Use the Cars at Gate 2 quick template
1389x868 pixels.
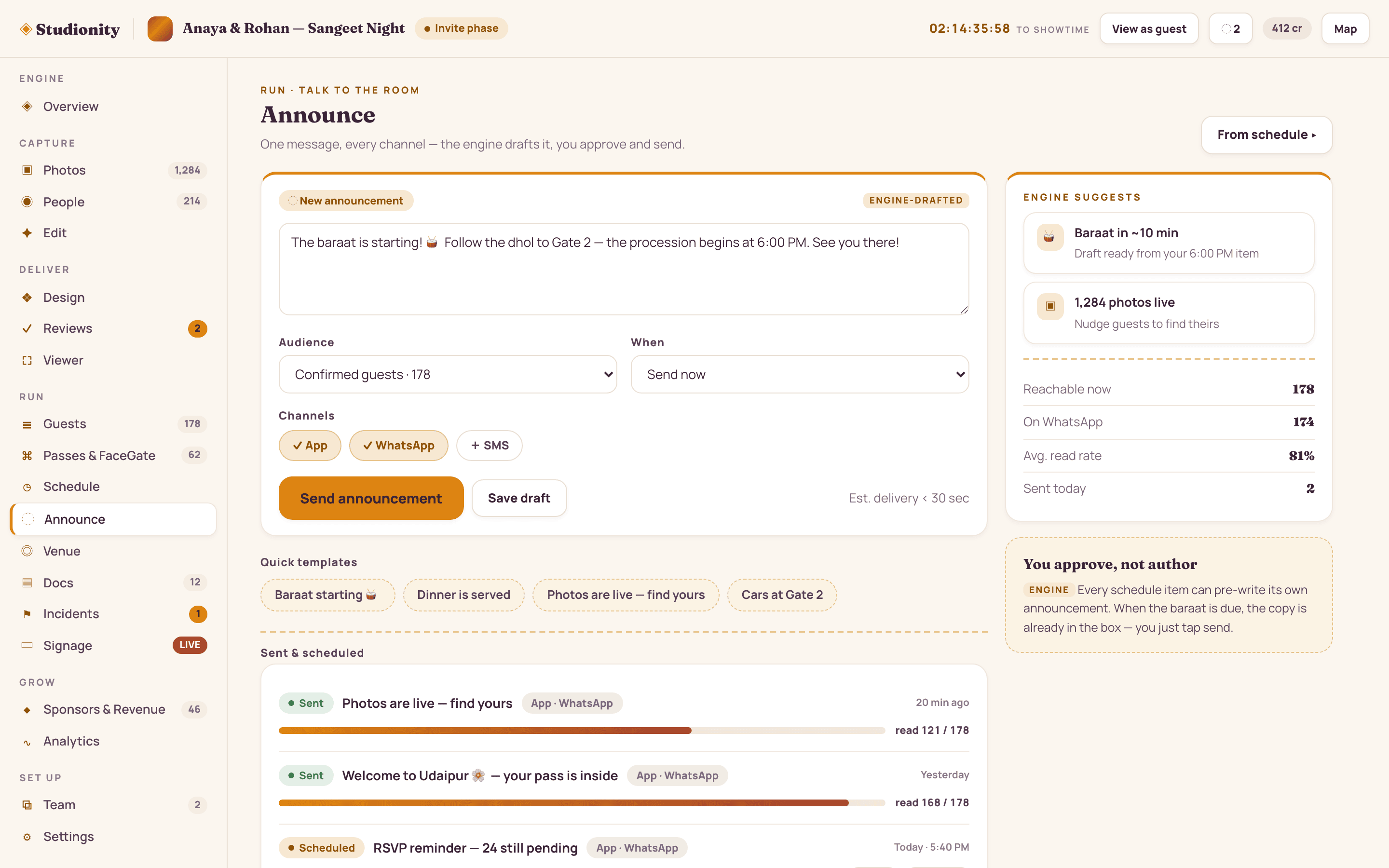point(782,595)
